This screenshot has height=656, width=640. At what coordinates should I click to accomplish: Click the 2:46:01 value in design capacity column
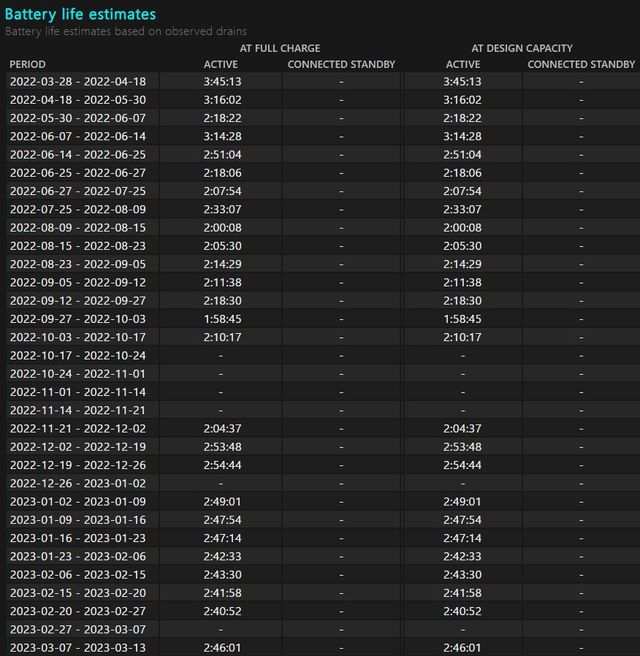point(463,648)
